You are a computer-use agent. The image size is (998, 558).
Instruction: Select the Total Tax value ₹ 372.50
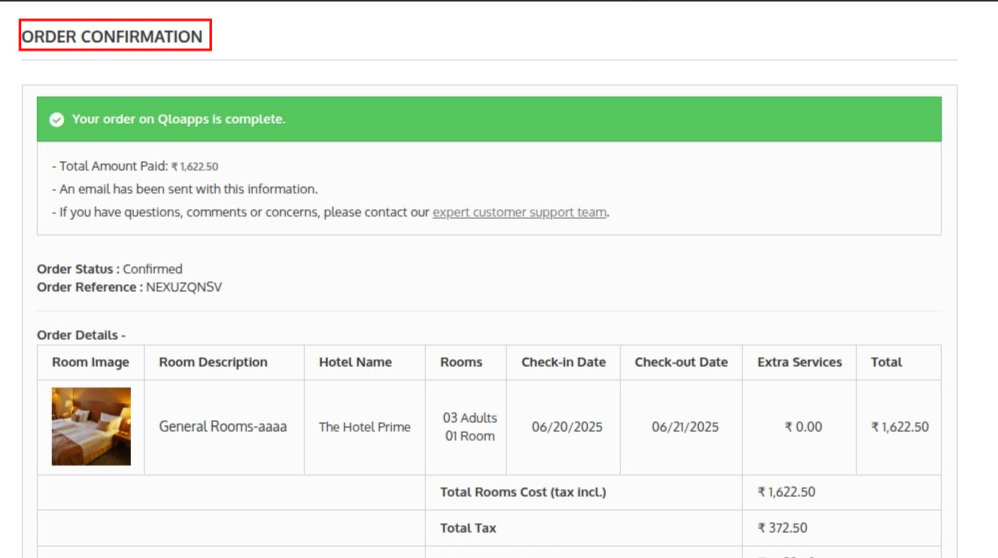(782, 528)
